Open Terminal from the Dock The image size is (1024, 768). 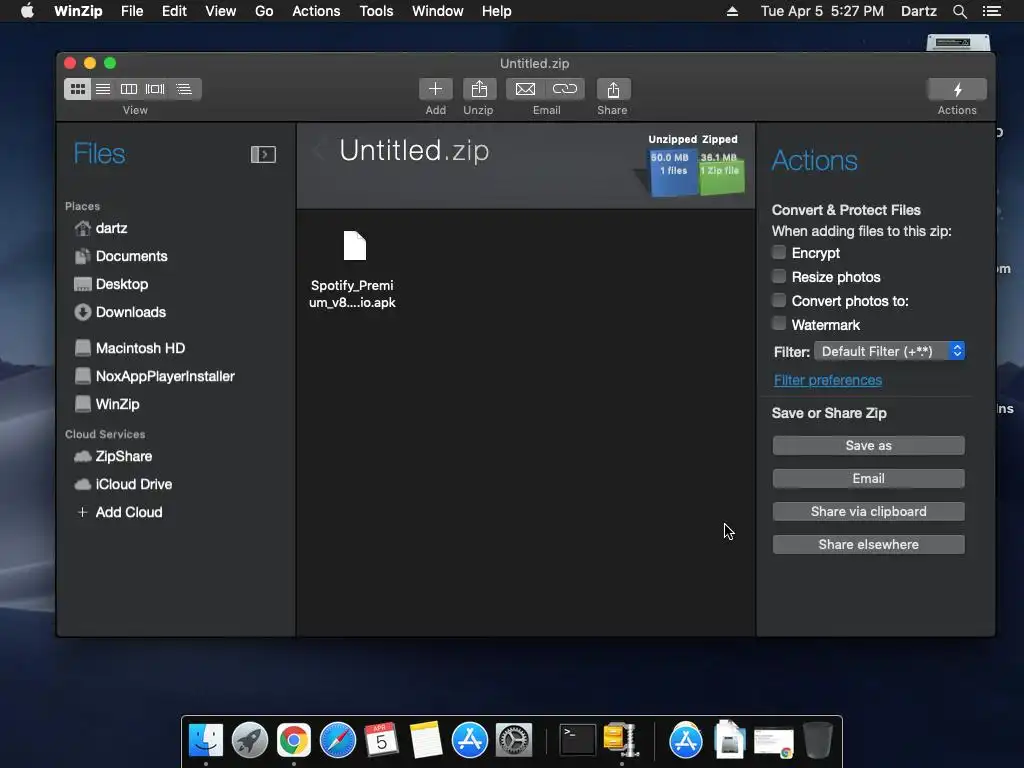click(577, 740)
